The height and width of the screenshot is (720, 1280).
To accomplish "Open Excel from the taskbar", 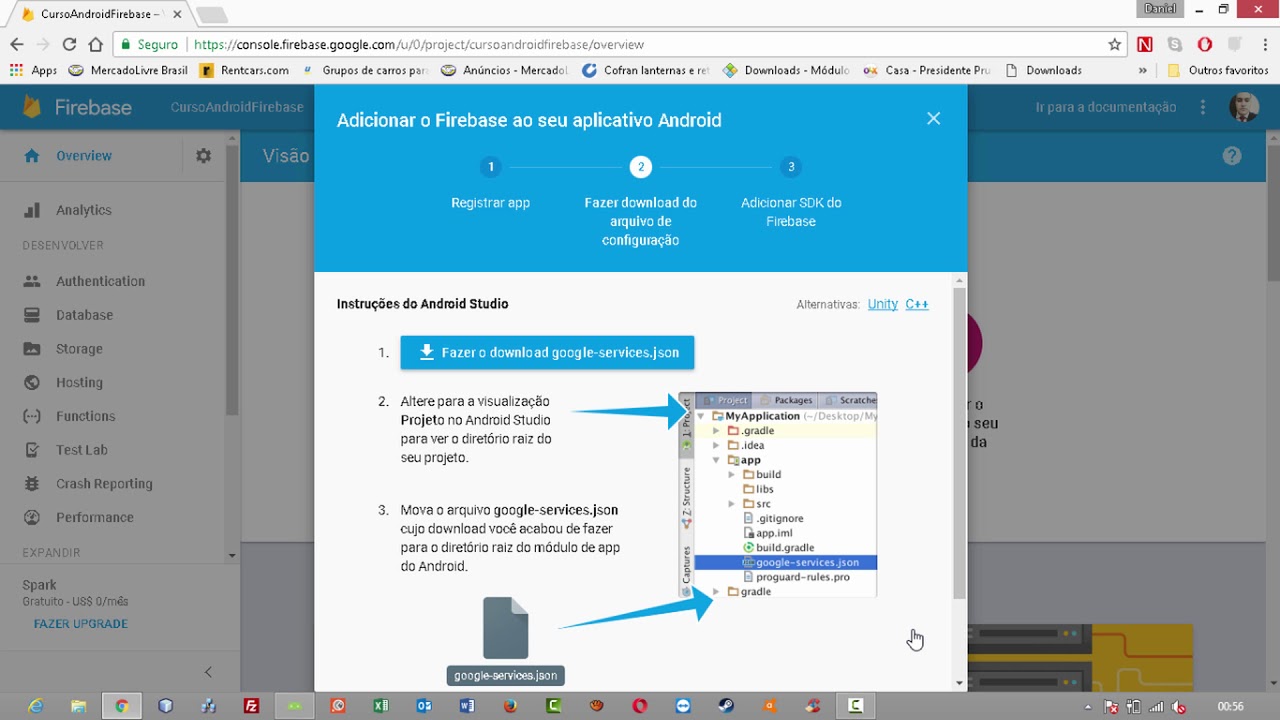I will click(381, 705).
